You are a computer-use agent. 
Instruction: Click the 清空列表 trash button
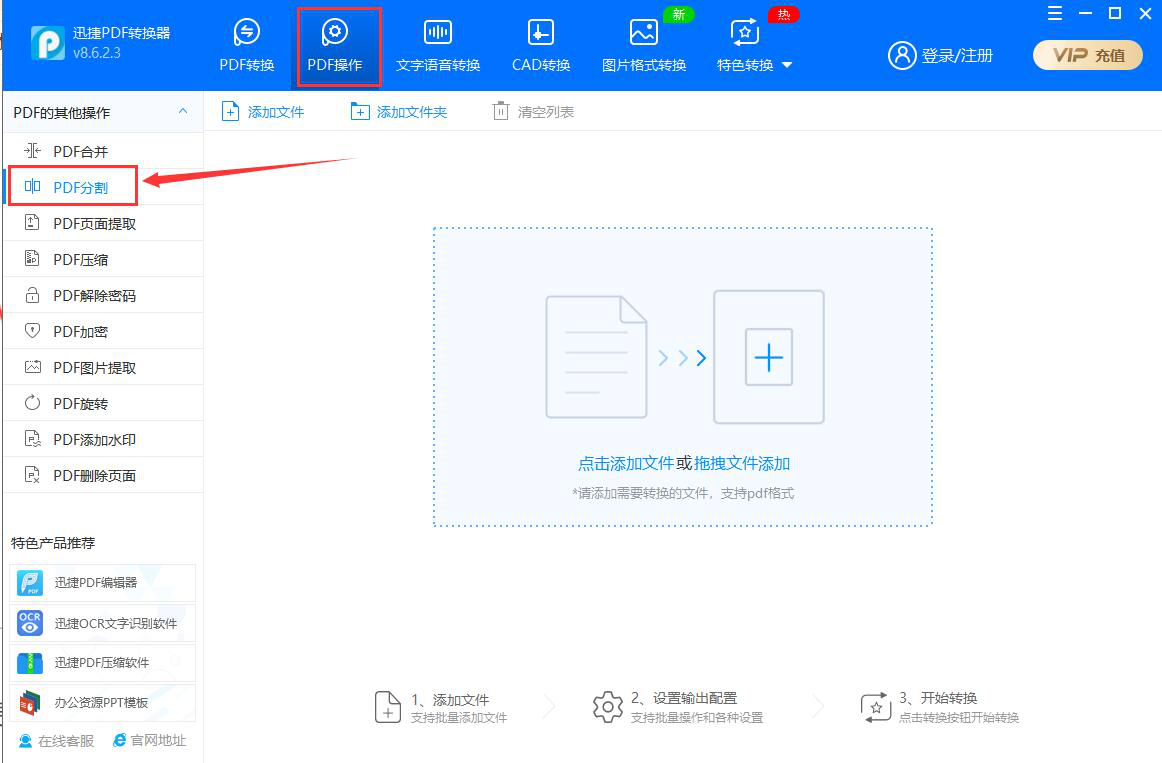click(533, 112)
